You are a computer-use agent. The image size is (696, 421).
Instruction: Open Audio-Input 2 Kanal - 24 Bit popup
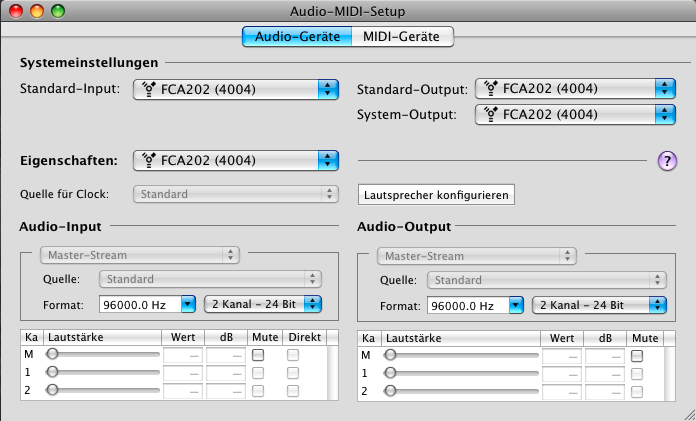pos(263,304)
